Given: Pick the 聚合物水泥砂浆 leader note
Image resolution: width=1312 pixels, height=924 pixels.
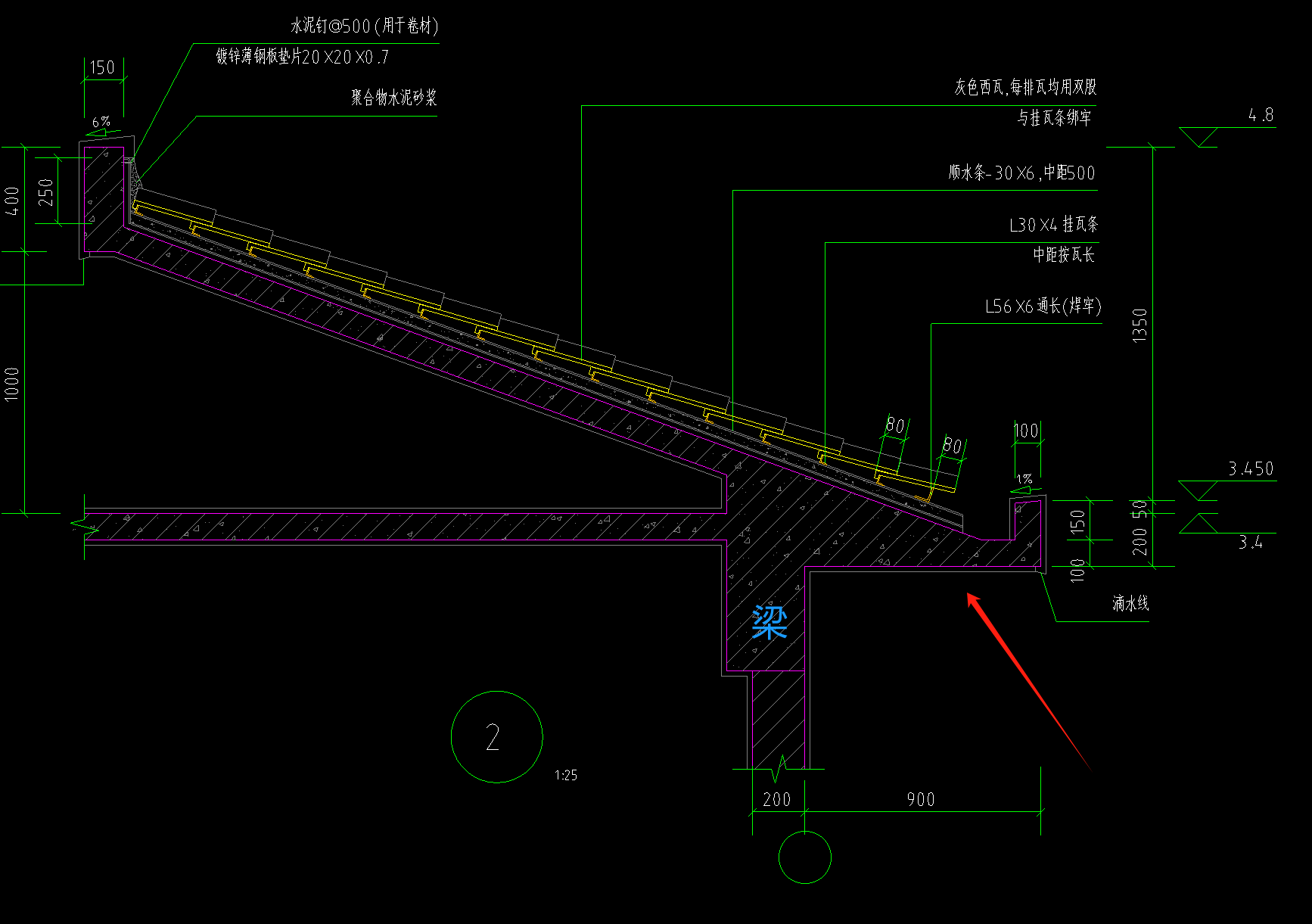Looking at the screenshot, I should pos(393,98).
